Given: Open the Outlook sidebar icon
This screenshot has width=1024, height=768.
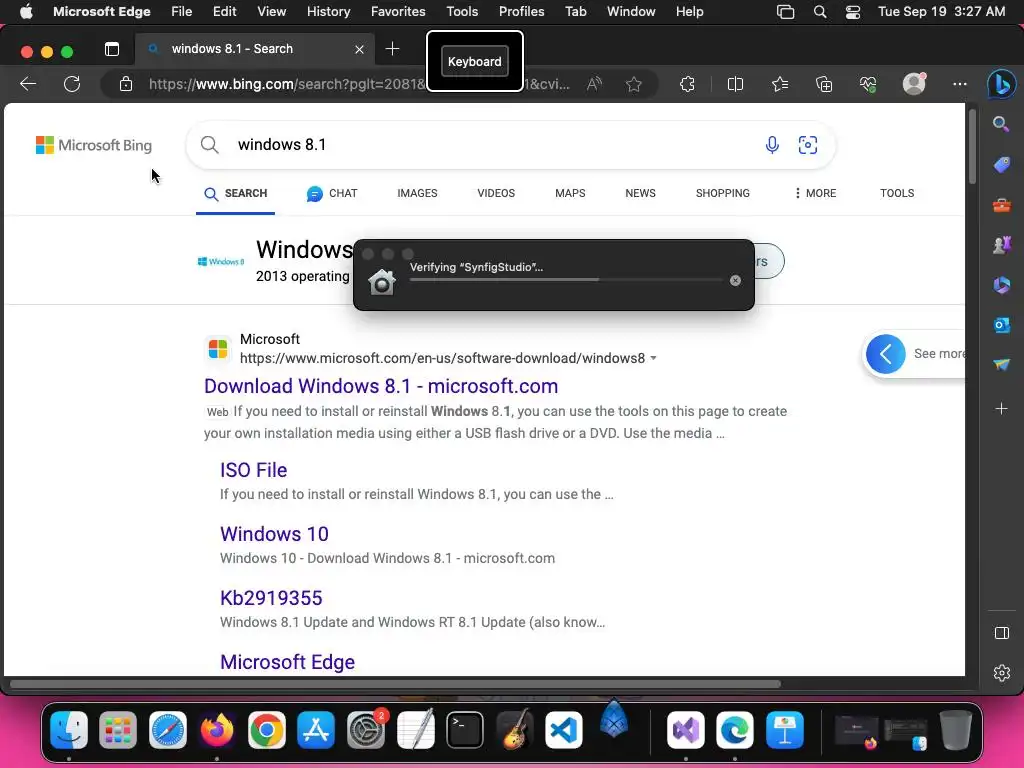Looking at the screenshot, I should (1002, 325).
